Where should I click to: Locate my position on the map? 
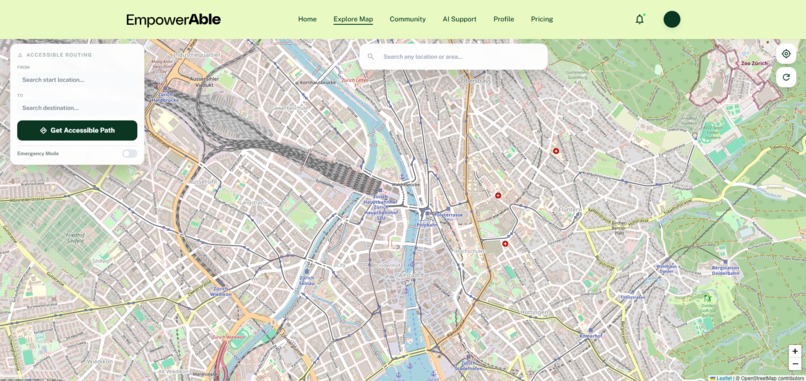click(x=786, y=54)
